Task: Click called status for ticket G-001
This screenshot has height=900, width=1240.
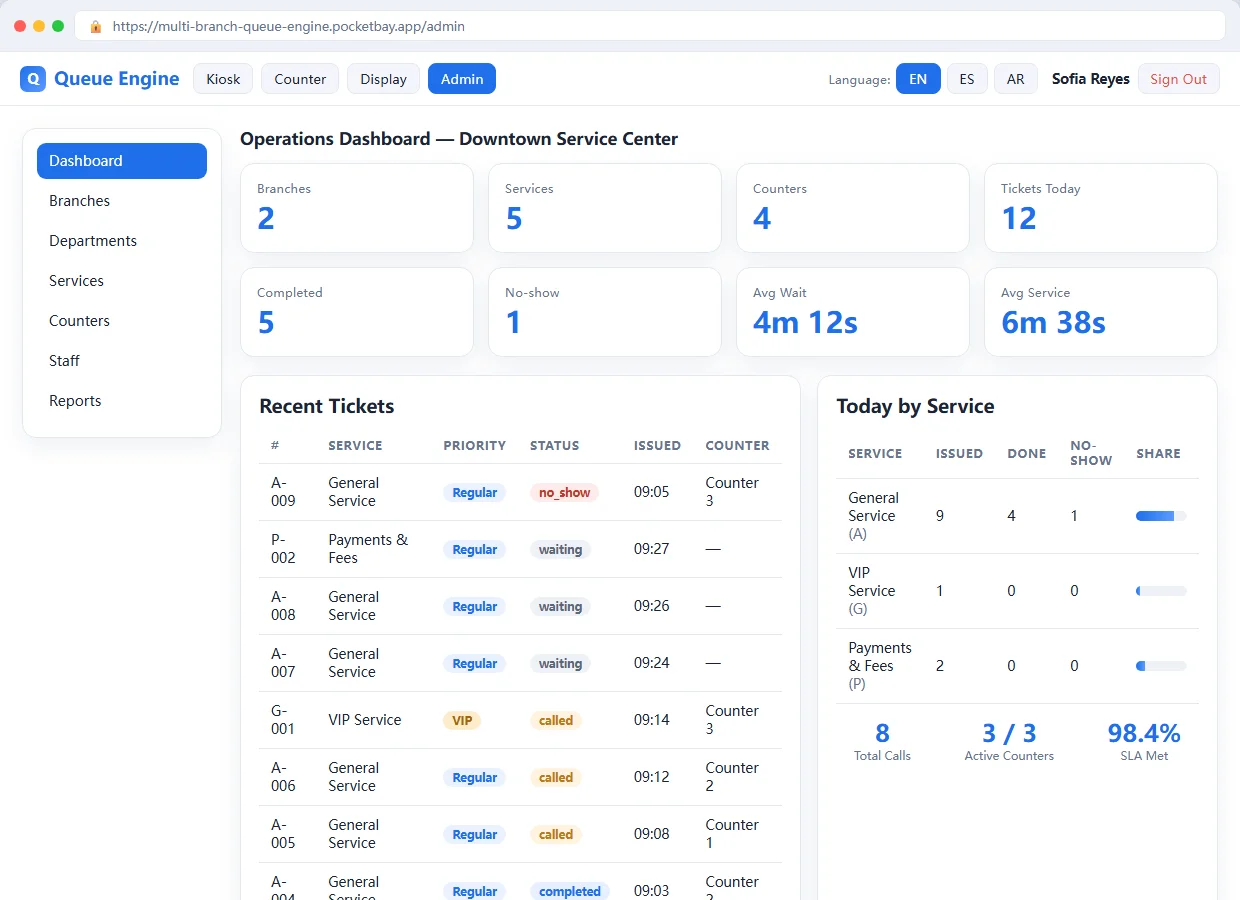Action: [x=556, y=720]
